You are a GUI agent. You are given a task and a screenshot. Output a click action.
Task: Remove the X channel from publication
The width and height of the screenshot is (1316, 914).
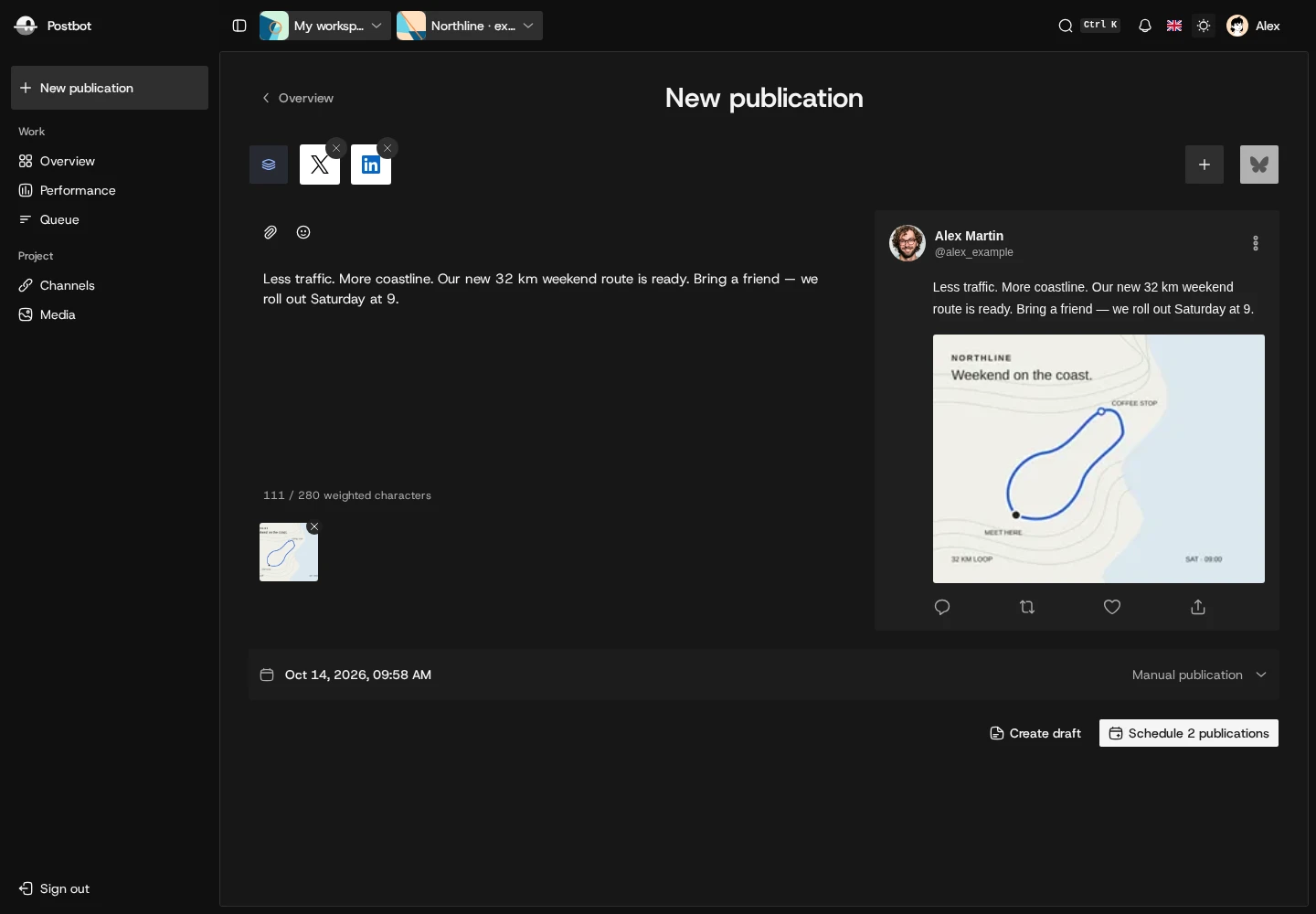(x=336, y=148)
